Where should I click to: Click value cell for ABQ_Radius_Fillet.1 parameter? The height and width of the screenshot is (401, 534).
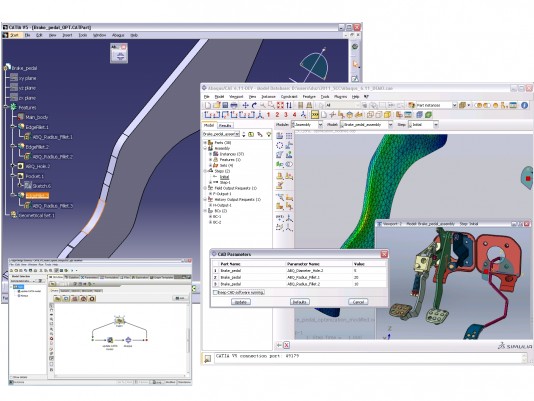[x=369, y=277]
